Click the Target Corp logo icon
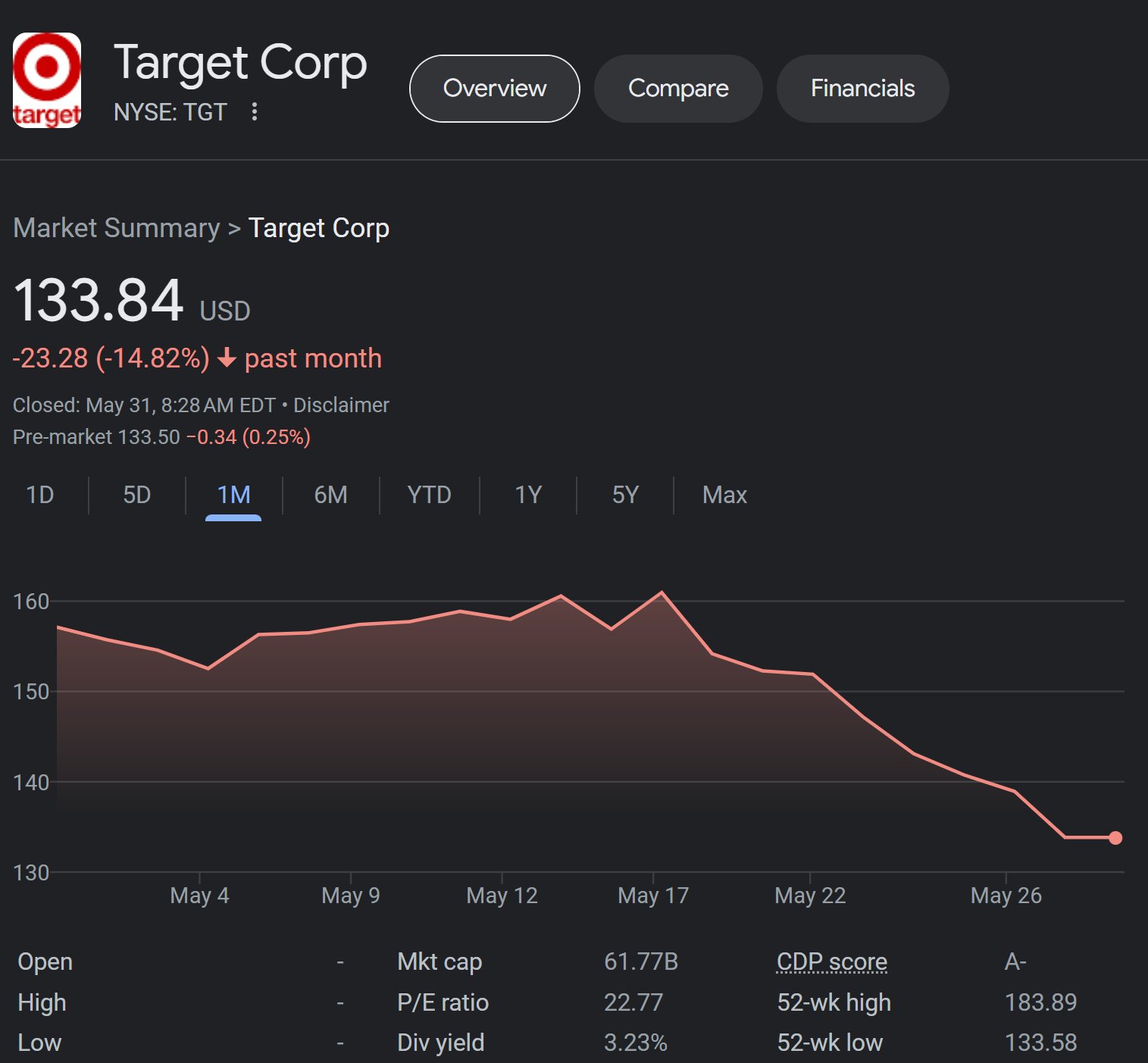This screenshot has height=1063, width=1148. click(47, 80)
